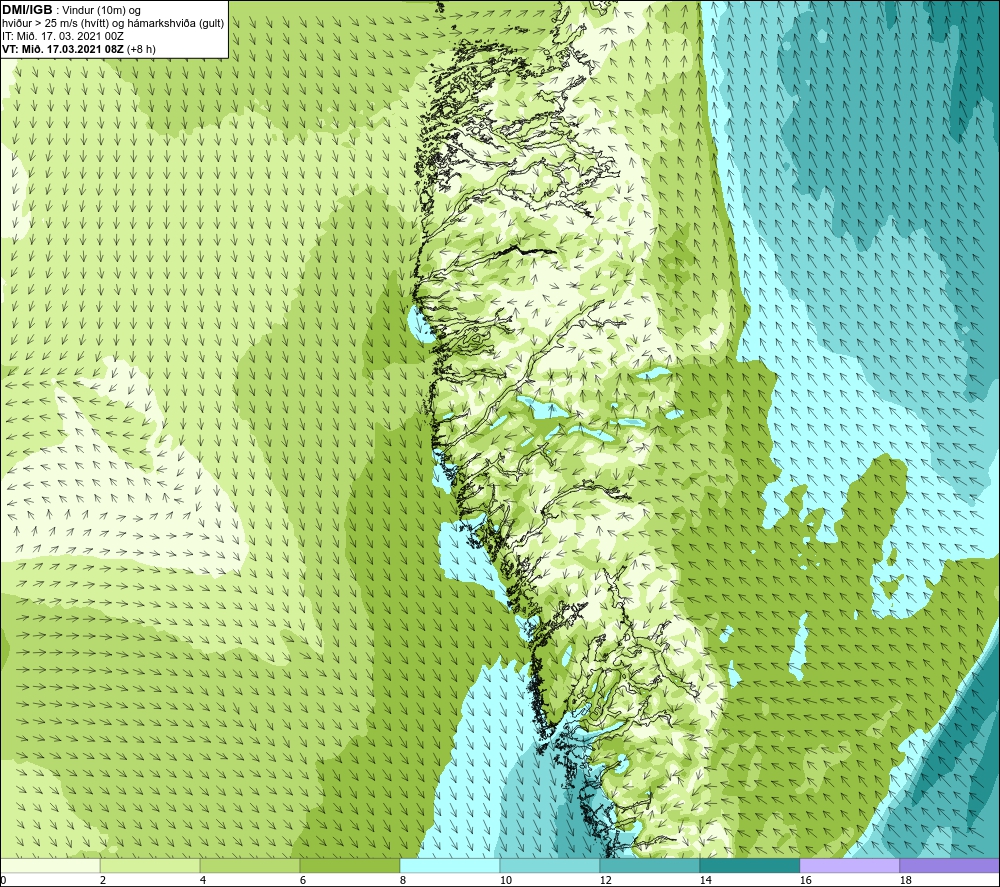This screenshot has height=887, width=1000.
Task: Click the 6–8 m/s olive green swatch
Action: point(349,865)
